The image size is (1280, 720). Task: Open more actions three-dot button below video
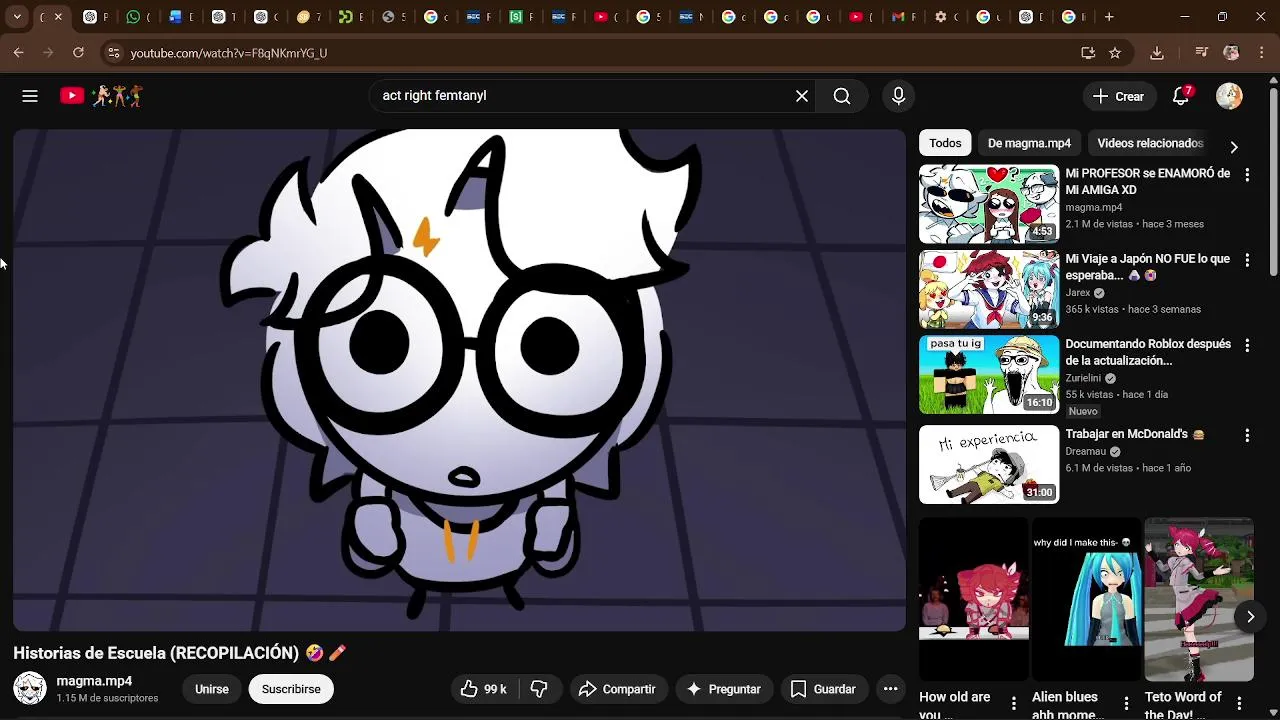(x=890, y=689)
